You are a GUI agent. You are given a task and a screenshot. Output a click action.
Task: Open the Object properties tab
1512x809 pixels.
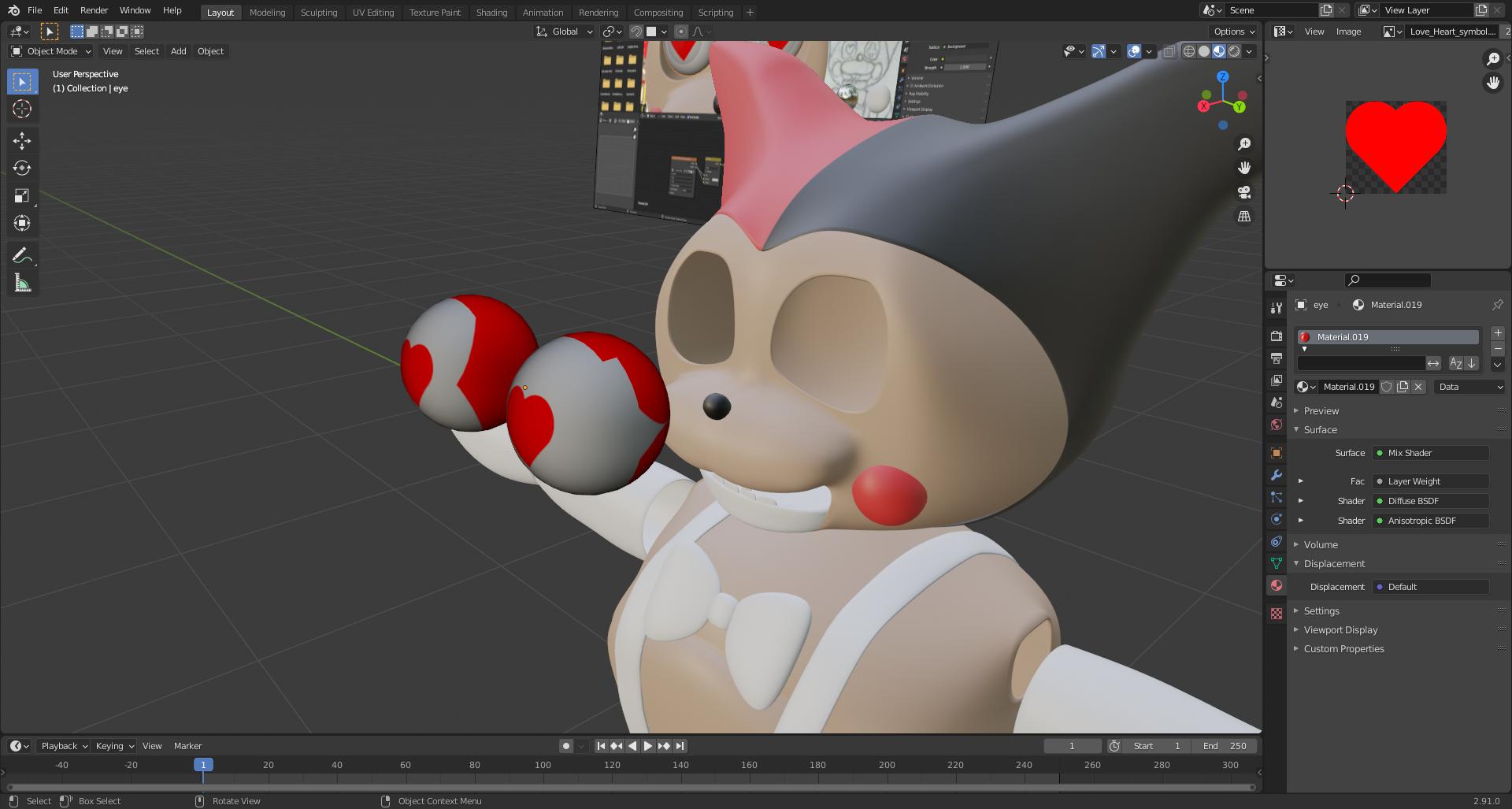point(1277,453)
